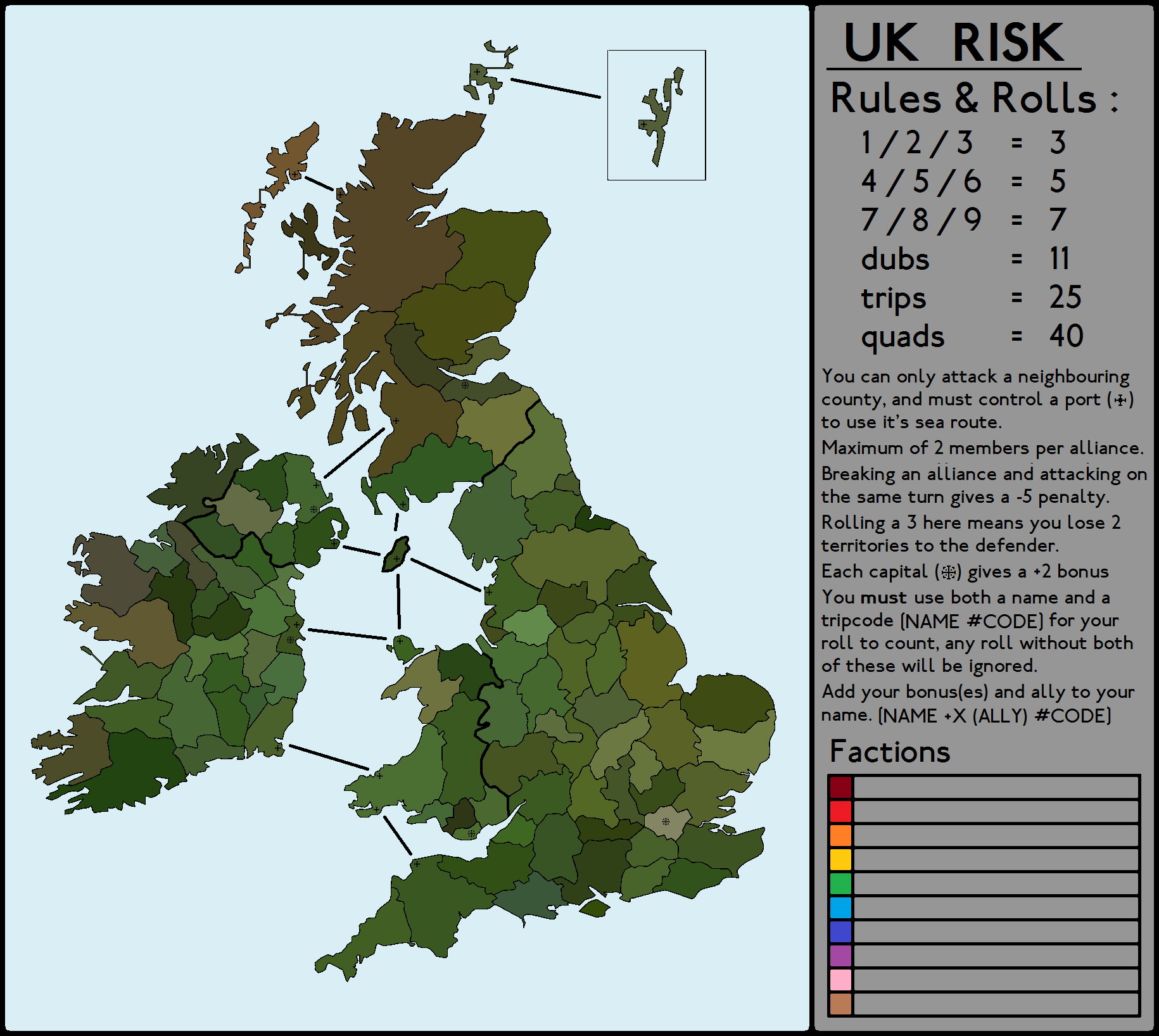Click the "quads" roll label
The width and height of the screenshot is (1159, 1036).
click(902, 337)
